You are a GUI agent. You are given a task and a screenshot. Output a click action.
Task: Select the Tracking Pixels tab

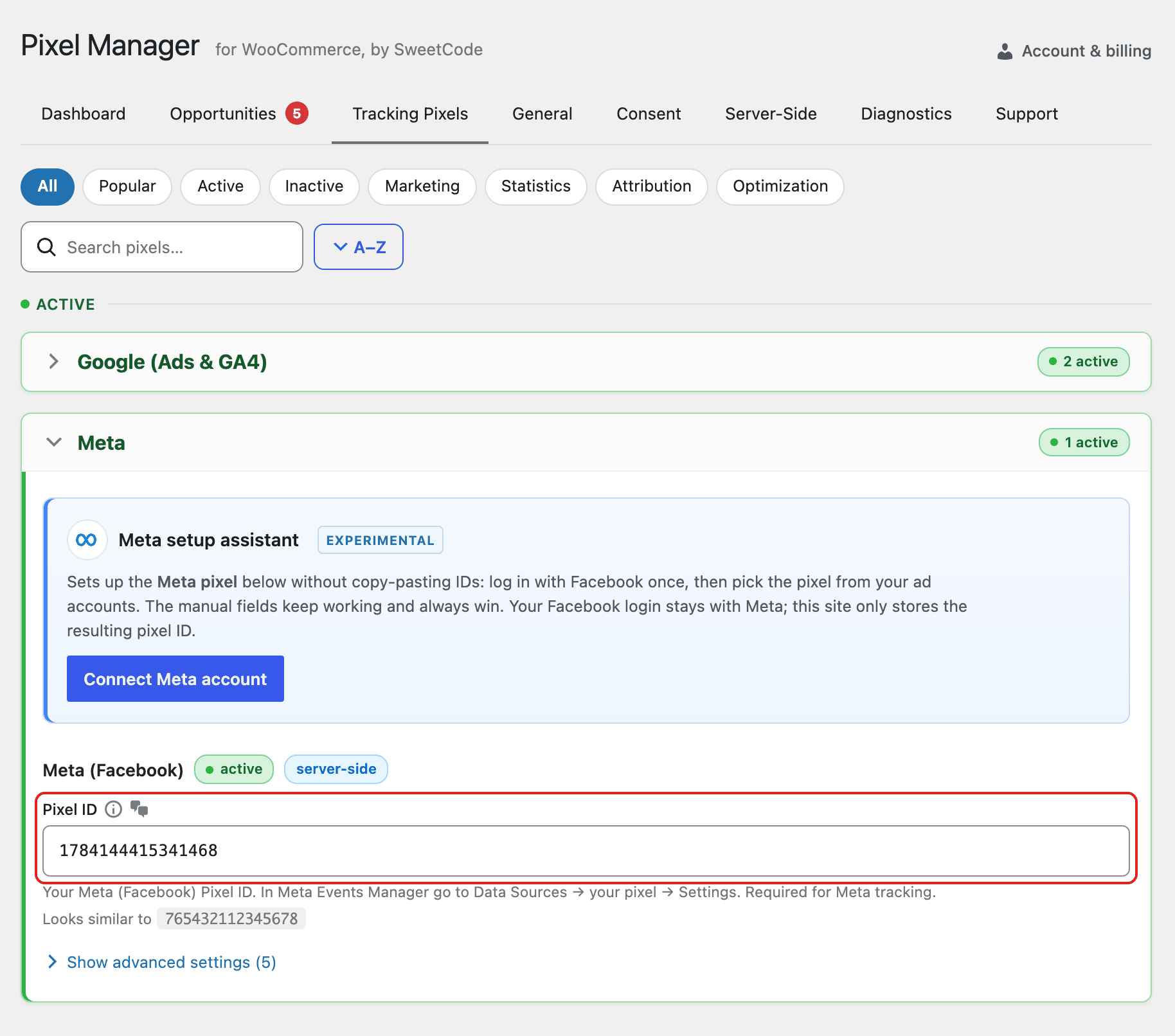tap(410, 114)
